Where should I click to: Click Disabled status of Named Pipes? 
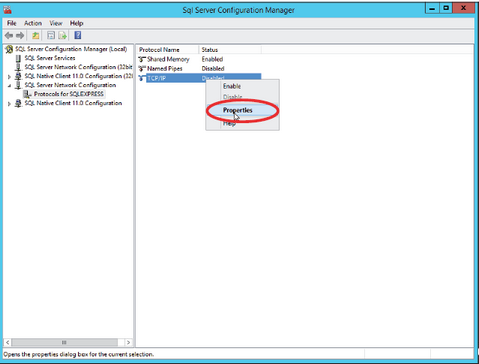(x=213, y=69)
